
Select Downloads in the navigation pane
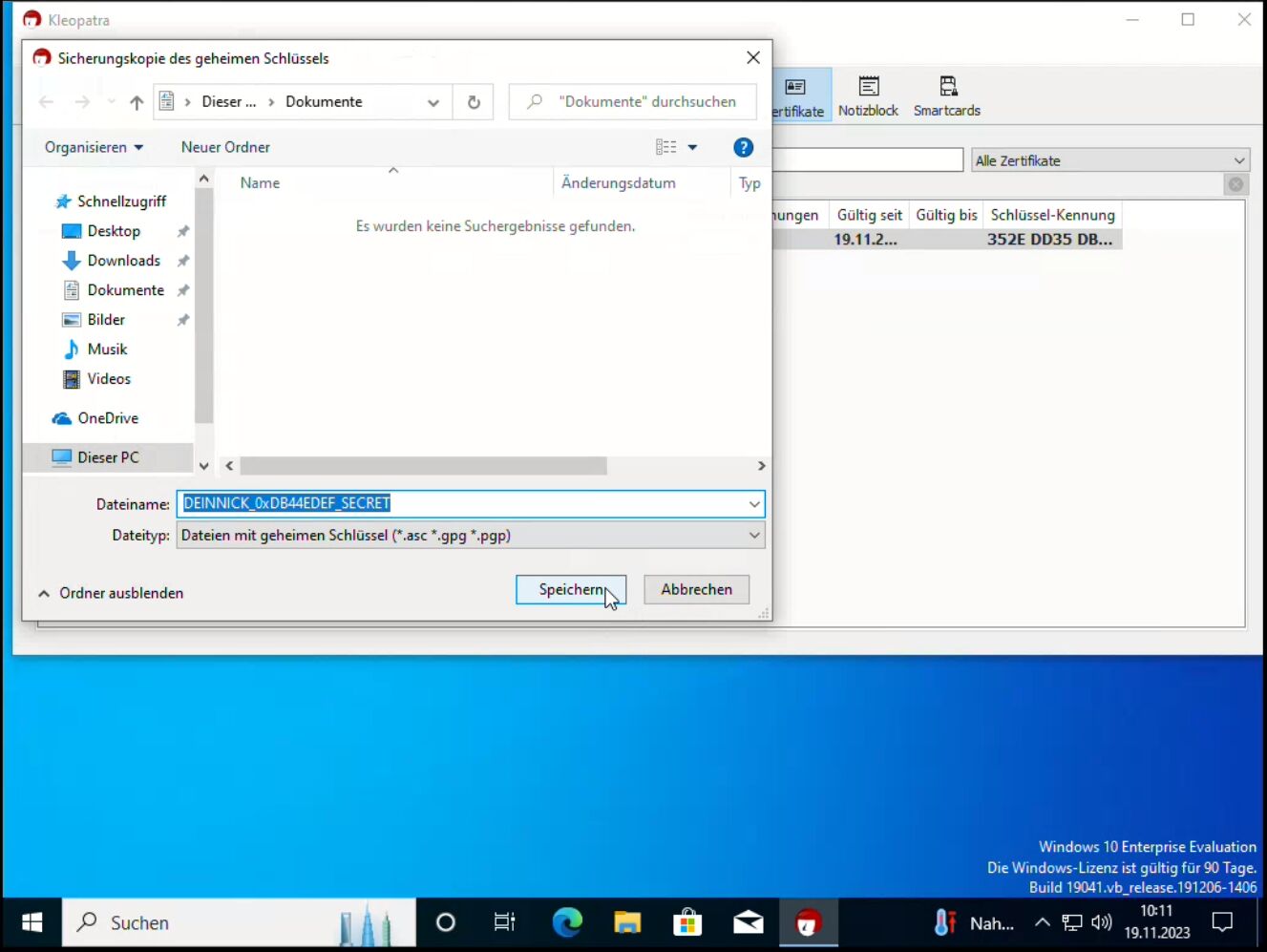pos(123,261)
